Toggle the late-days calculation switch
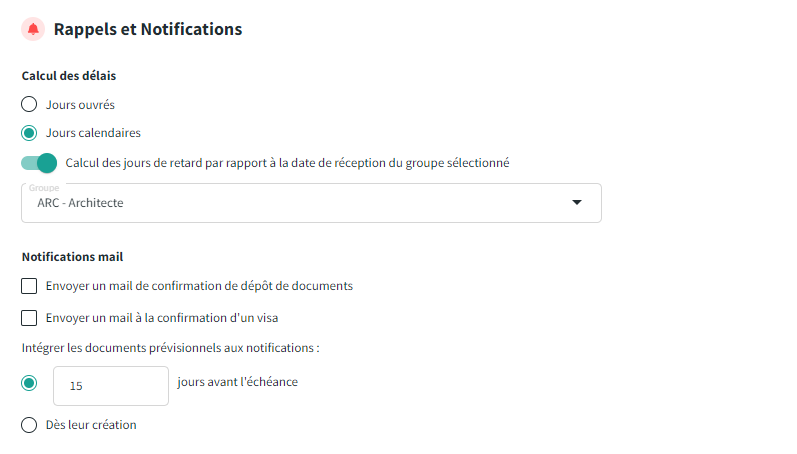Viewport: 797px width, 454px height. point(39,163)
